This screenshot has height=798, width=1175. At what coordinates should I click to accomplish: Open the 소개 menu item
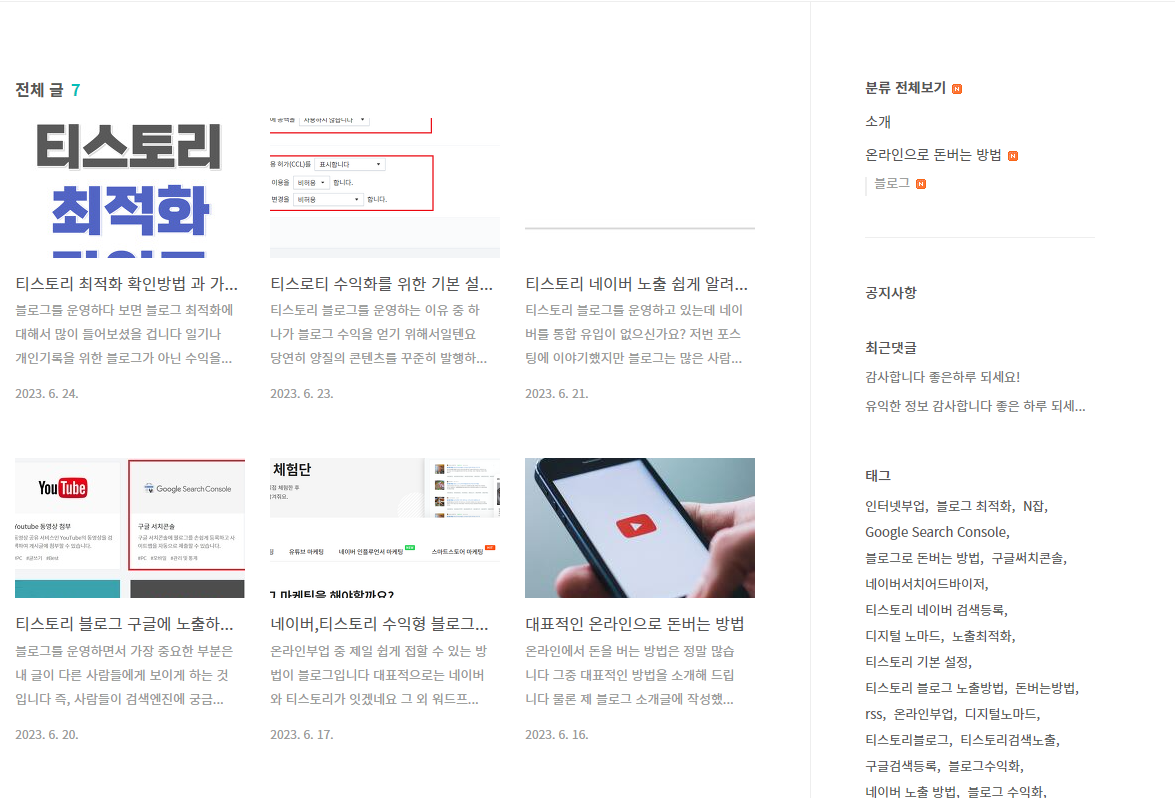point(878,121)
